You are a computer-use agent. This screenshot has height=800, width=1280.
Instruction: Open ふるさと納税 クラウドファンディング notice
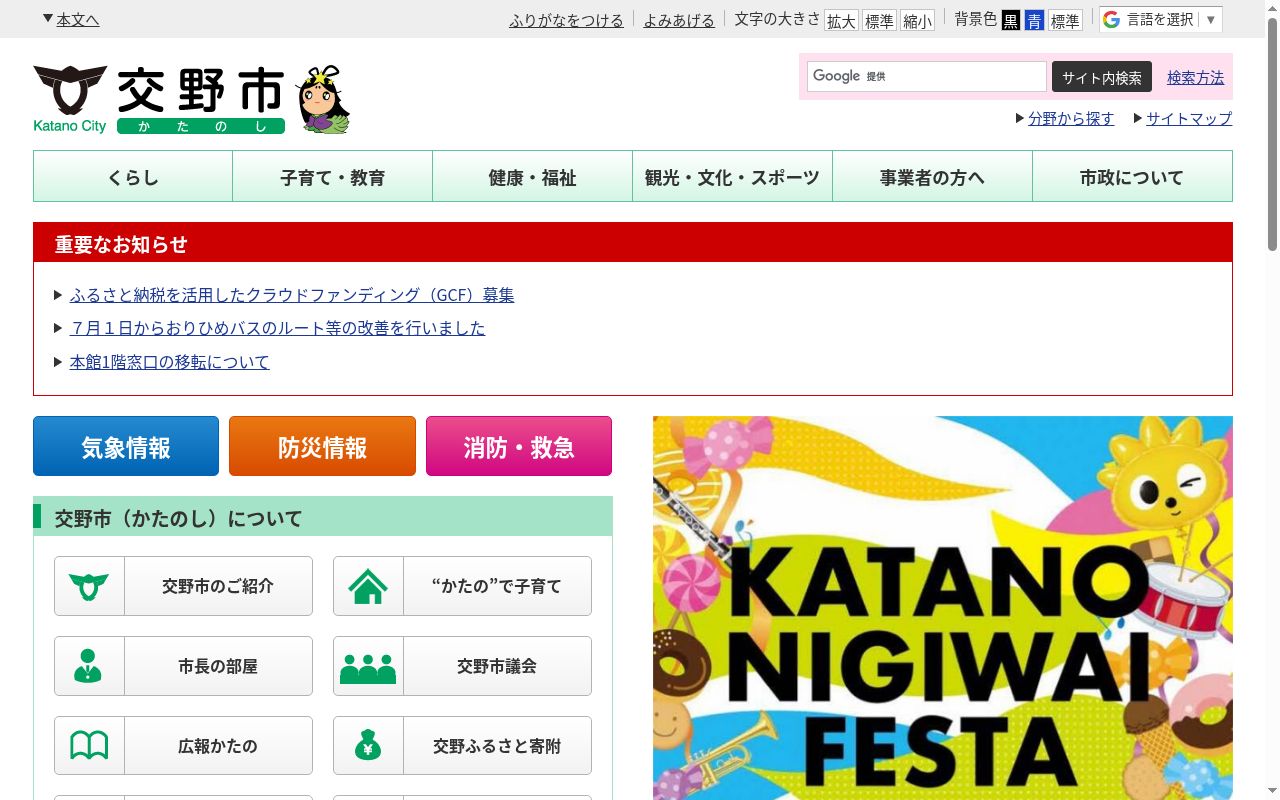(x=292, y=295)
